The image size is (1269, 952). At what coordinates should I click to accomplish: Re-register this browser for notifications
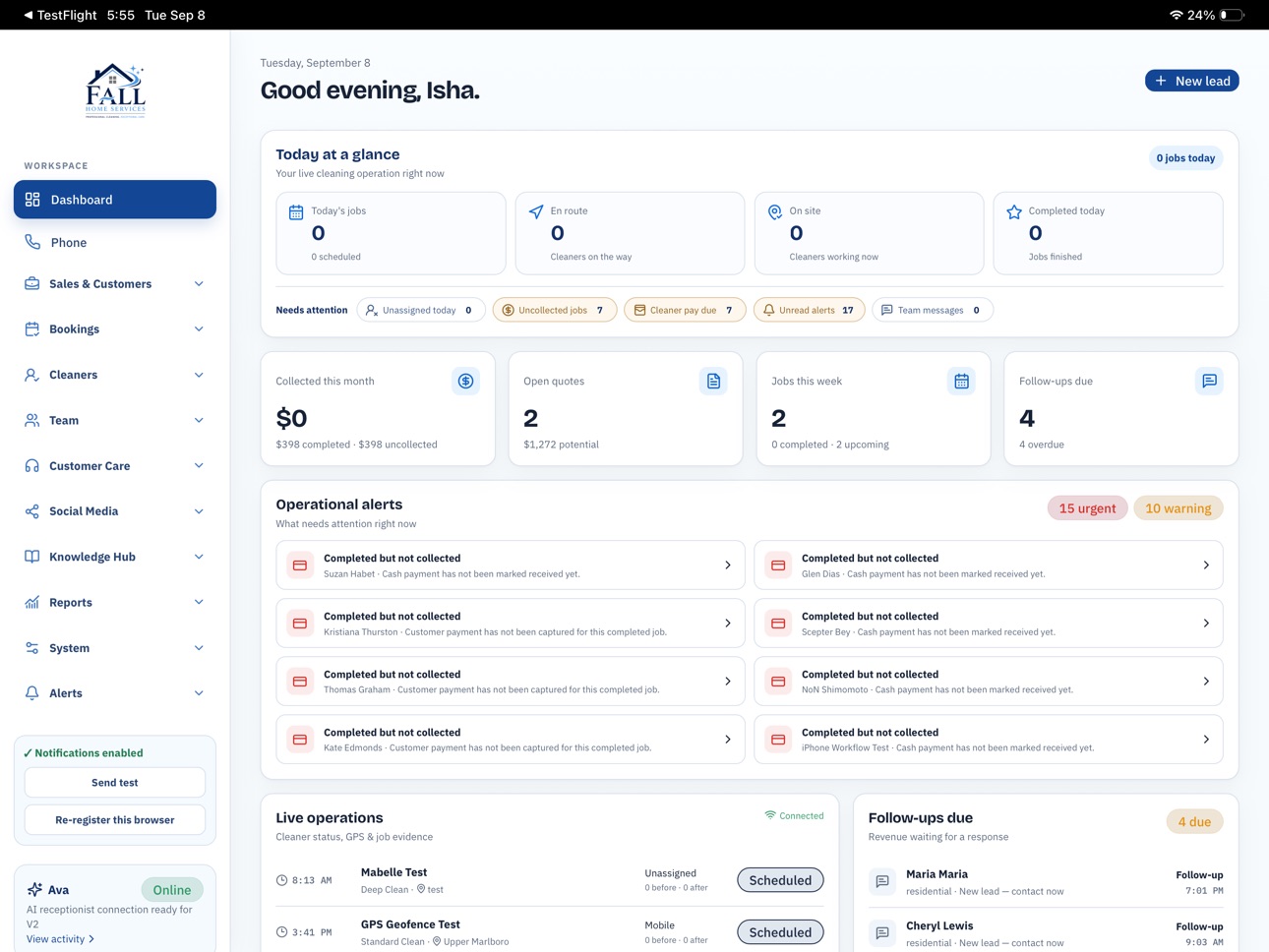tap(115, 820)
